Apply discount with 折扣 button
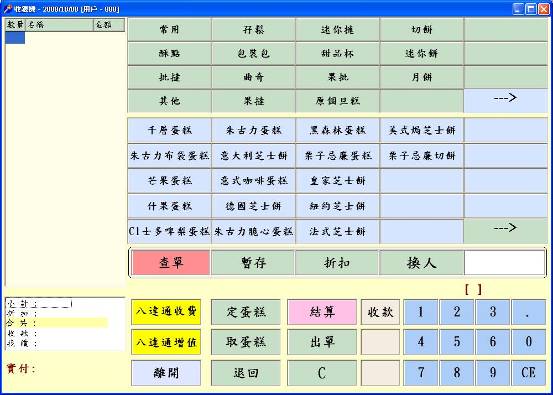This screenshot has height=395, width=553. 337,263
